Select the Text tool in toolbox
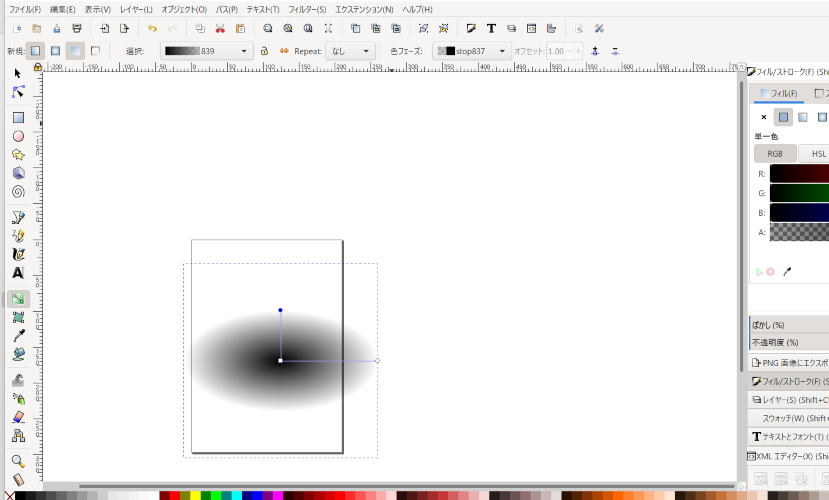This screenshot has height=500, width=829. [x=18, y=273]
